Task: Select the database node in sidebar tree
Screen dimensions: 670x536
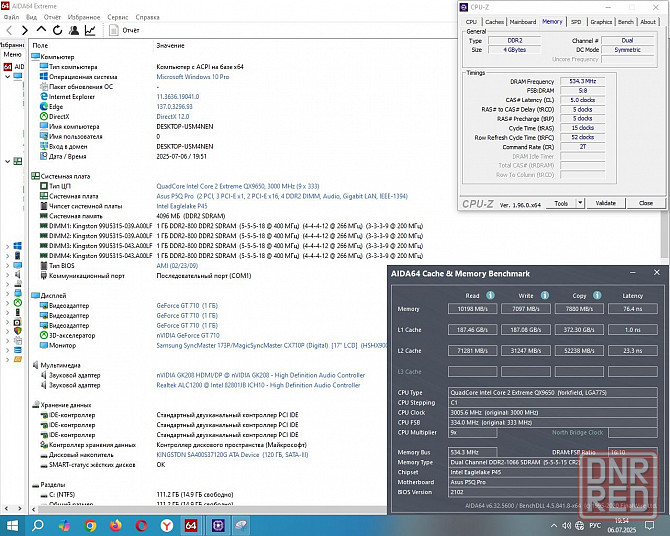Action: click(18, 350)
